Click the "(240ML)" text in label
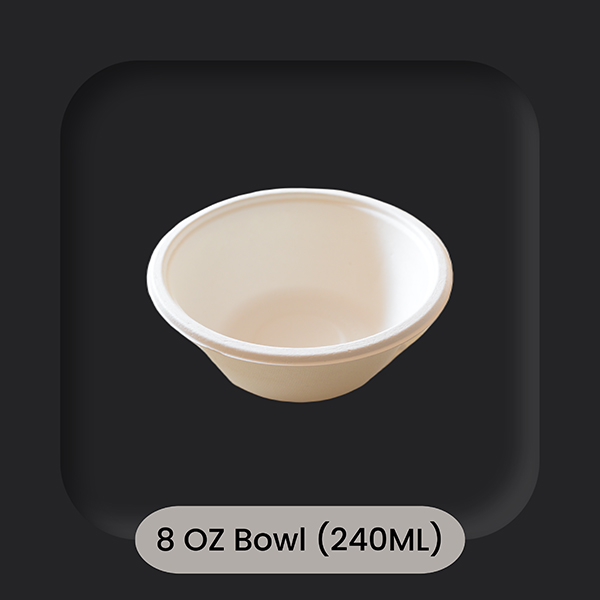This screenshot has width=600, height=600. 380,540
